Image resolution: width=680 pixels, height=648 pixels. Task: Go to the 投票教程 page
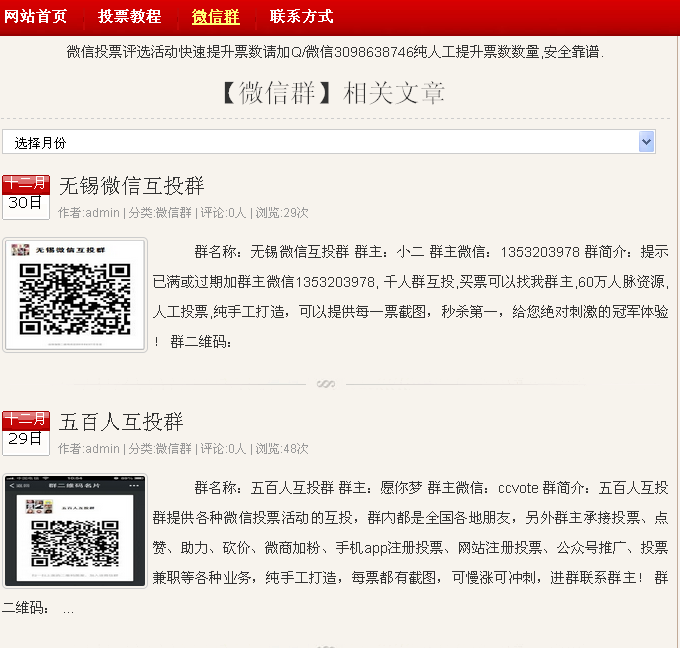coord(130,16)
